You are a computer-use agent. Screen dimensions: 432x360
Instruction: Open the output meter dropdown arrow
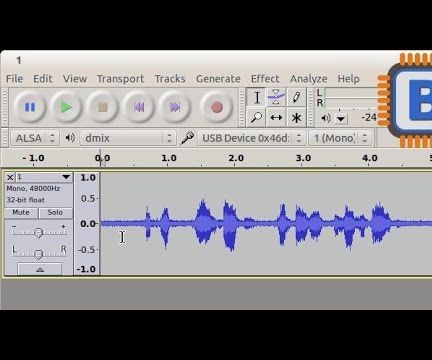pyautogui.click(x=341, y=119)
